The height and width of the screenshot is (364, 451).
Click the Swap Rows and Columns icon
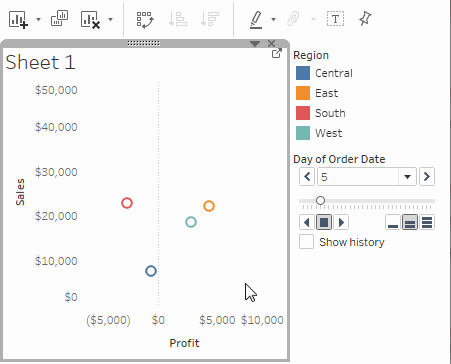pyautogui.click(x=145, y=20)
